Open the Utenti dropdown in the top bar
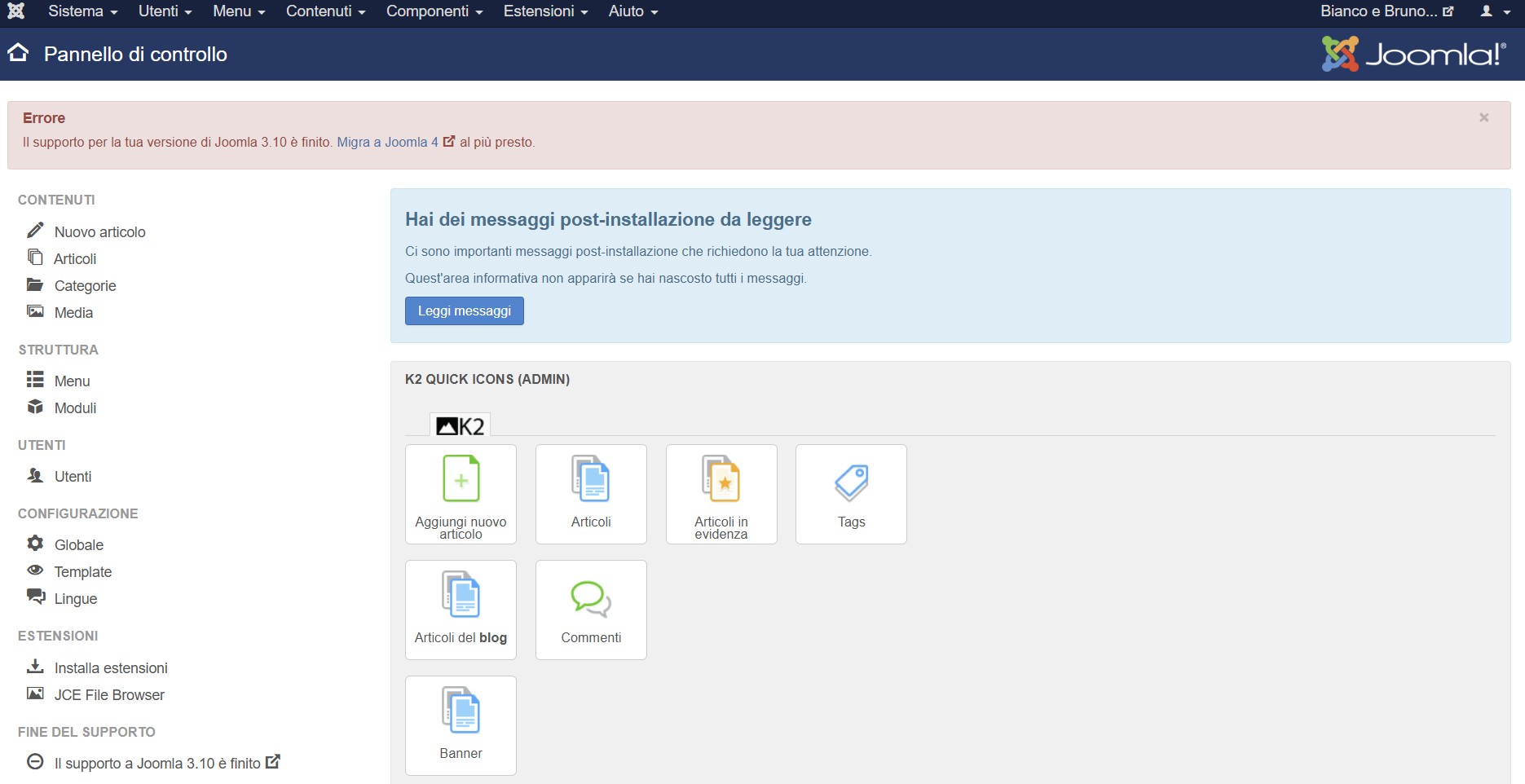The width and height of the screenshot is (1525, 784). pyautogui.click(x=165, y=11)
